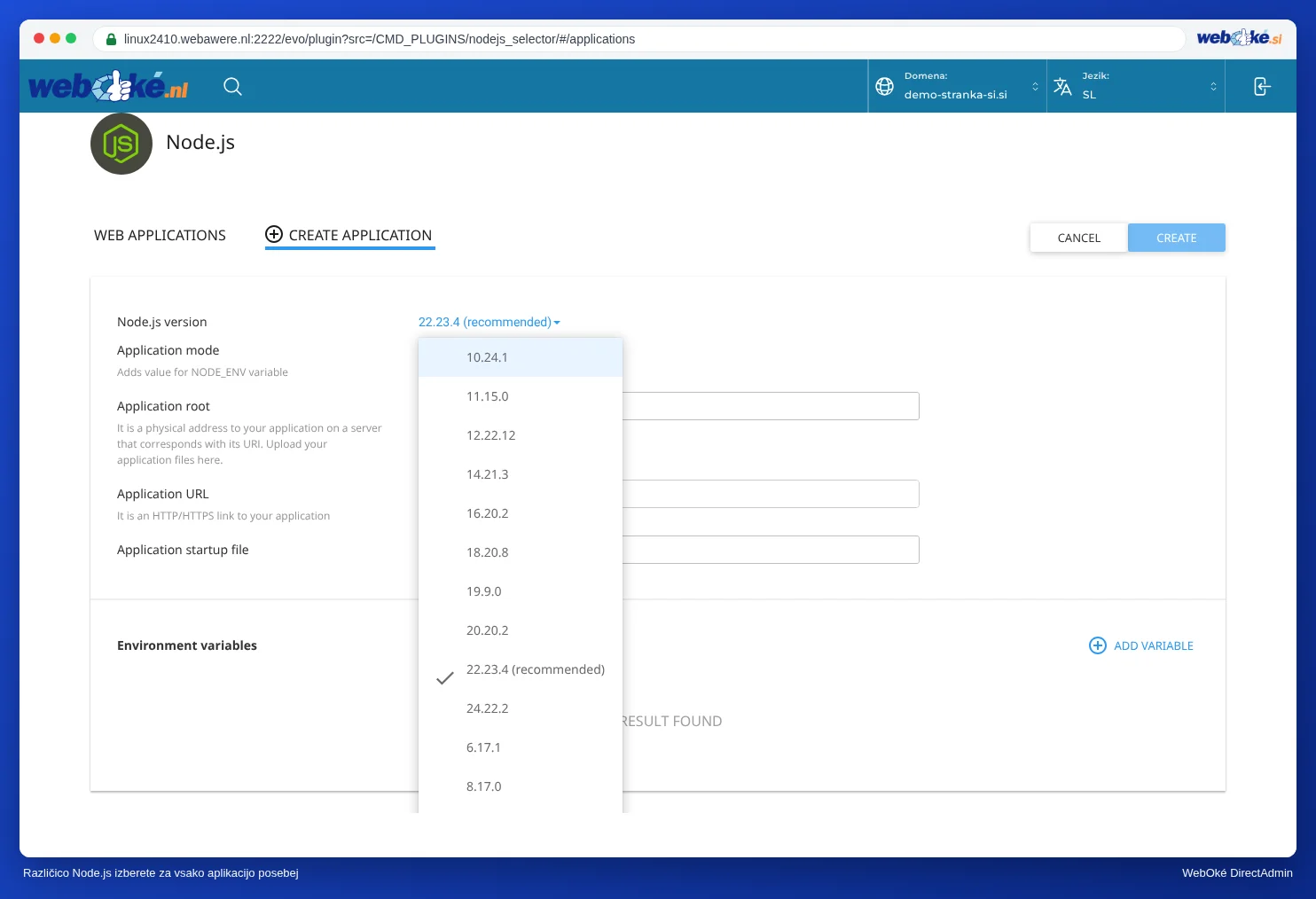1316x899 pixels.
Task: Choose version 6.17.1 option
Action: coord(521,747)
